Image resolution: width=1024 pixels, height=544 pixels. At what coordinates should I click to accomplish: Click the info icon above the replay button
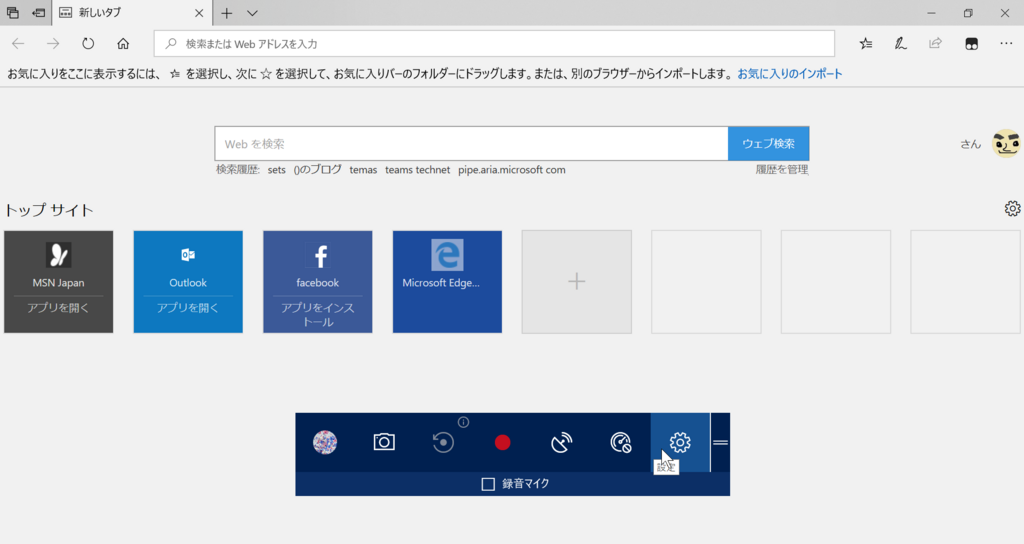(x=463, y=422)
